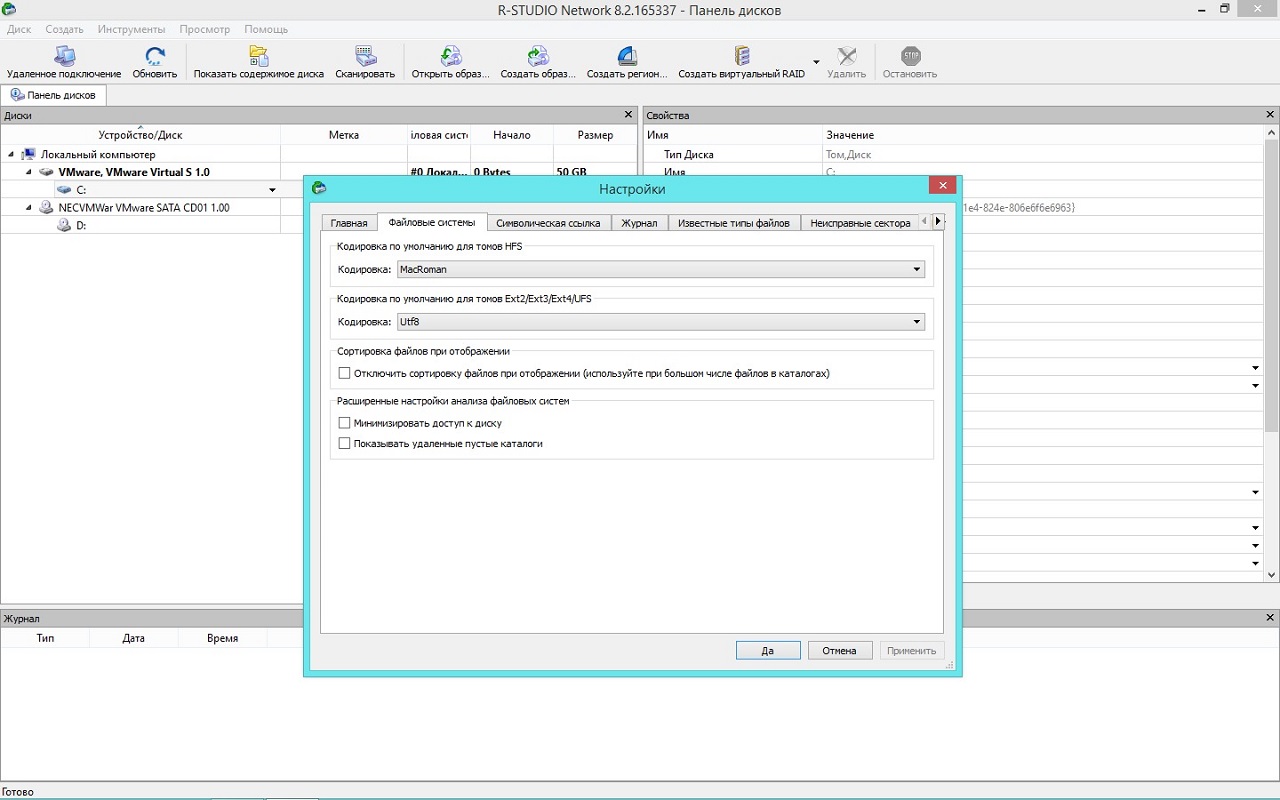Image resolution: width=1280 pixels, height=800 pixels.
Task: Click the Создать регион toolbar icon
Action: [627, 56]
